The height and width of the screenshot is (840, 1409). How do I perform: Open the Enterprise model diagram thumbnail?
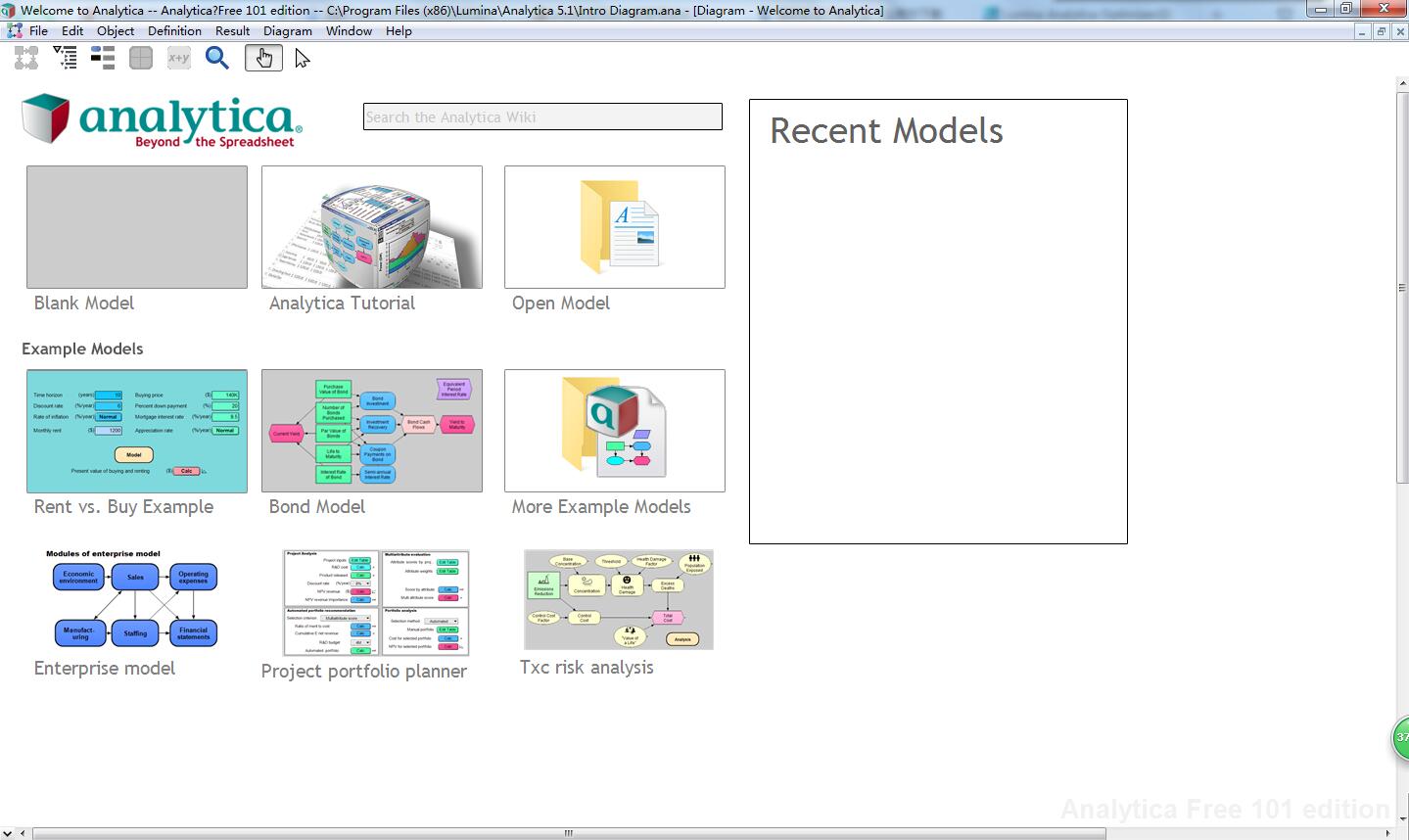click(132, 598)
